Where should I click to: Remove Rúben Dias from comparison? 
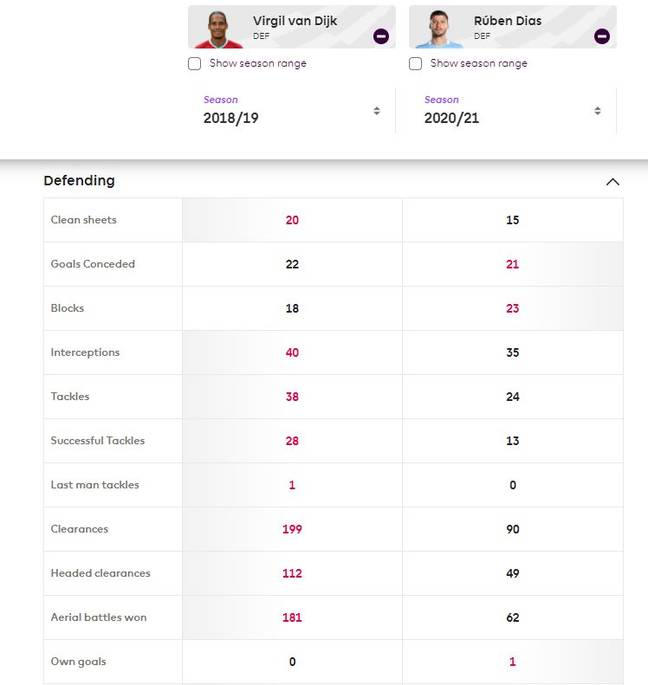point(602,36)
